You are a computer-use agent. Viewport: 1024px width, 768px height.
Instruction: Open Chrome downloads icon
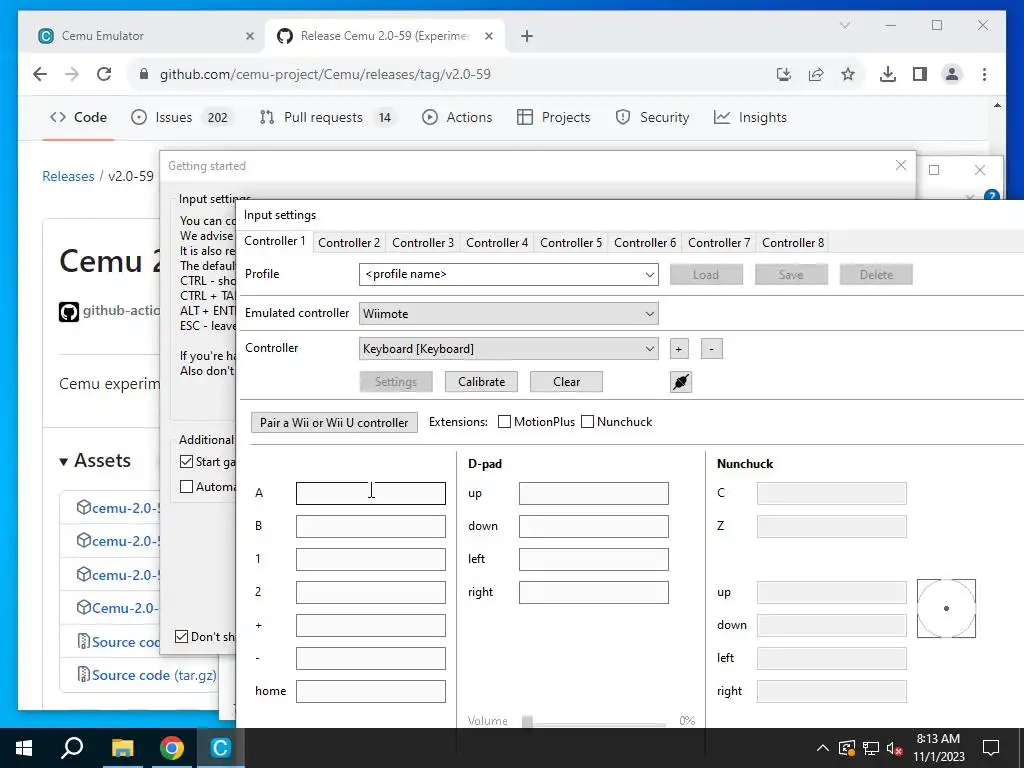[x=888, y=74]
